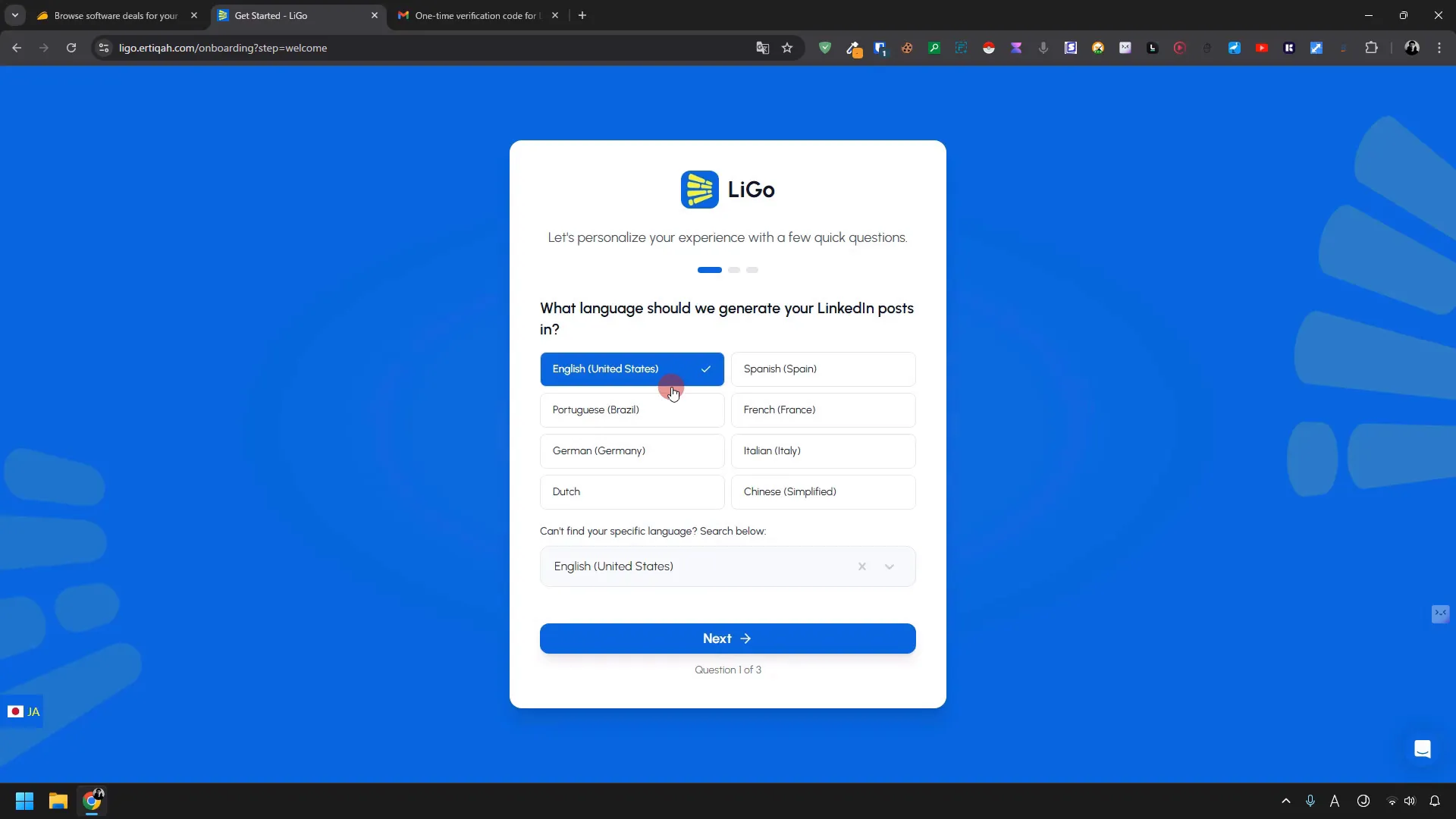
Task: Click the microphone extension icon in toolbar
Action: [x=1043, y=48]
